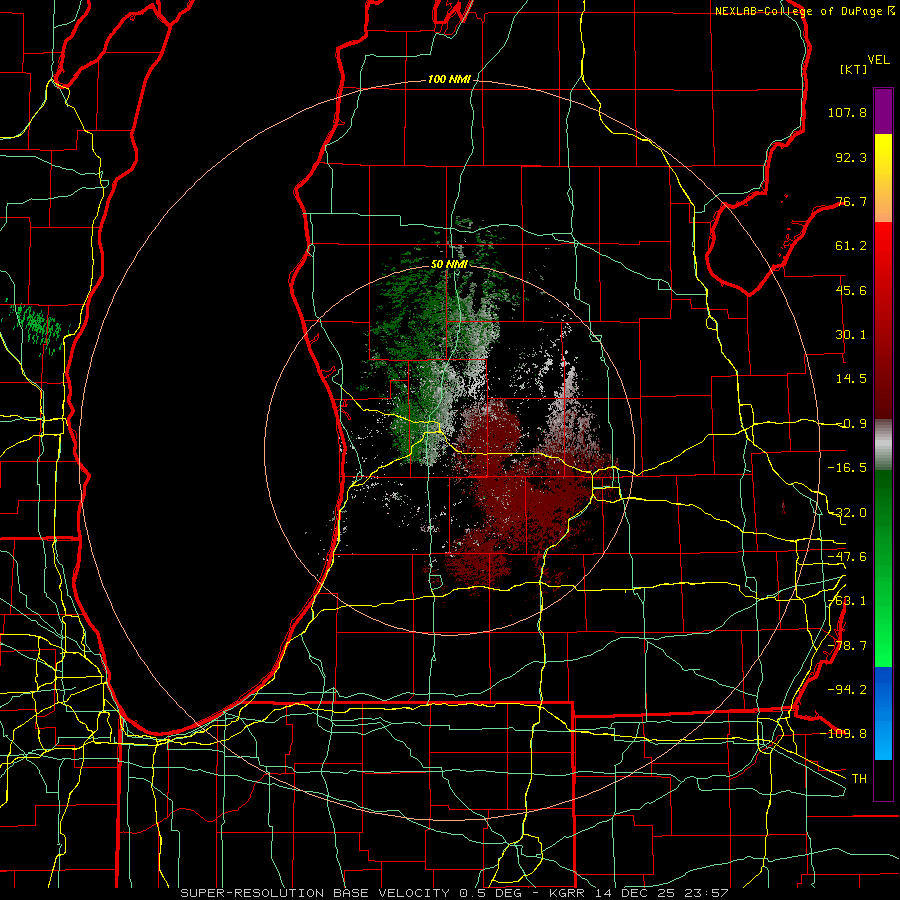Click the blue color bar segment
This screenshot has height=900, width=900.
883,713
